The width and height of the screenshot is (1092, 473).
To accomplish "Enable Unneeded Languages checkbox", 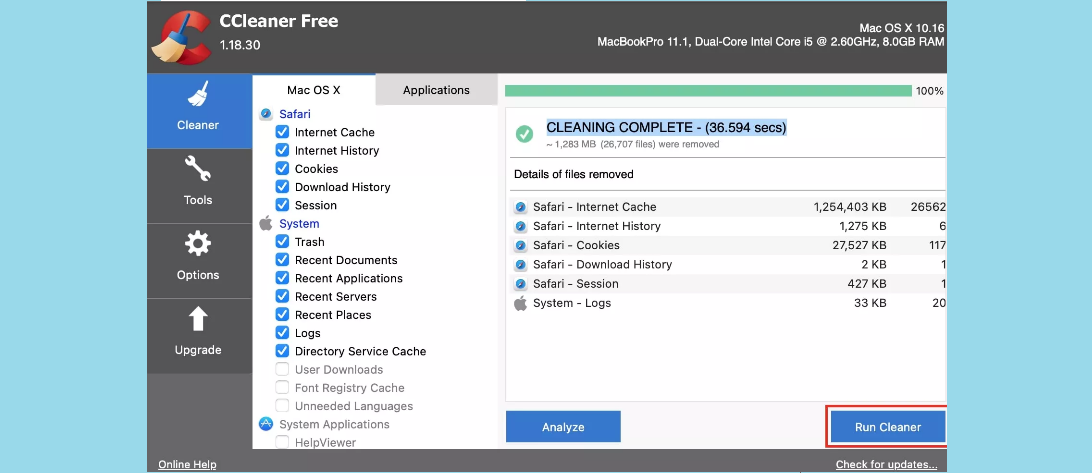I will 282,405.
